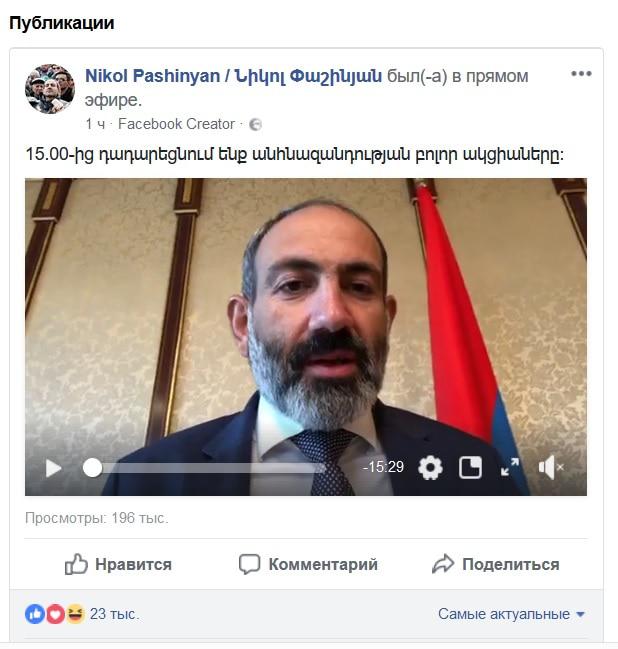
Task: Switch video to picture-in-picture mode
Action: click(470, 468)
